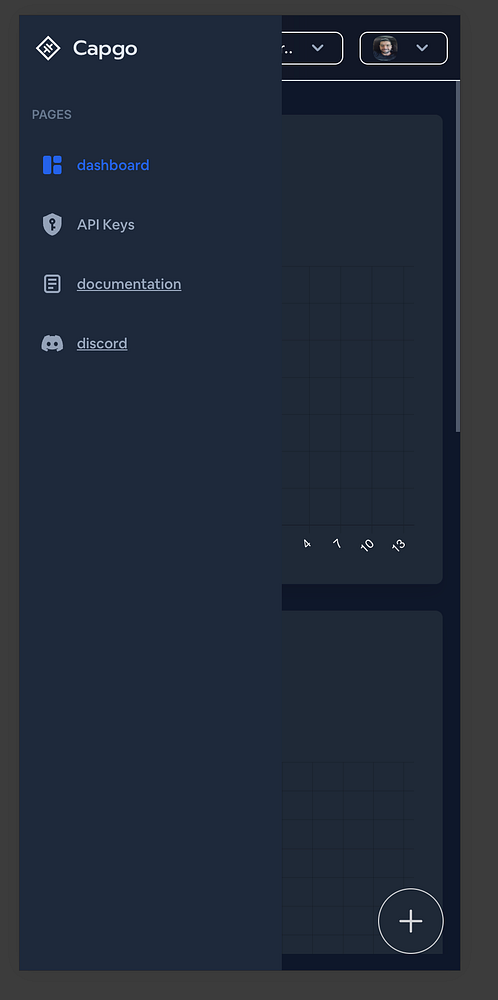Expand the chevron beside the user avatar
498x1000 pixels.
click(x=421, y=48)
